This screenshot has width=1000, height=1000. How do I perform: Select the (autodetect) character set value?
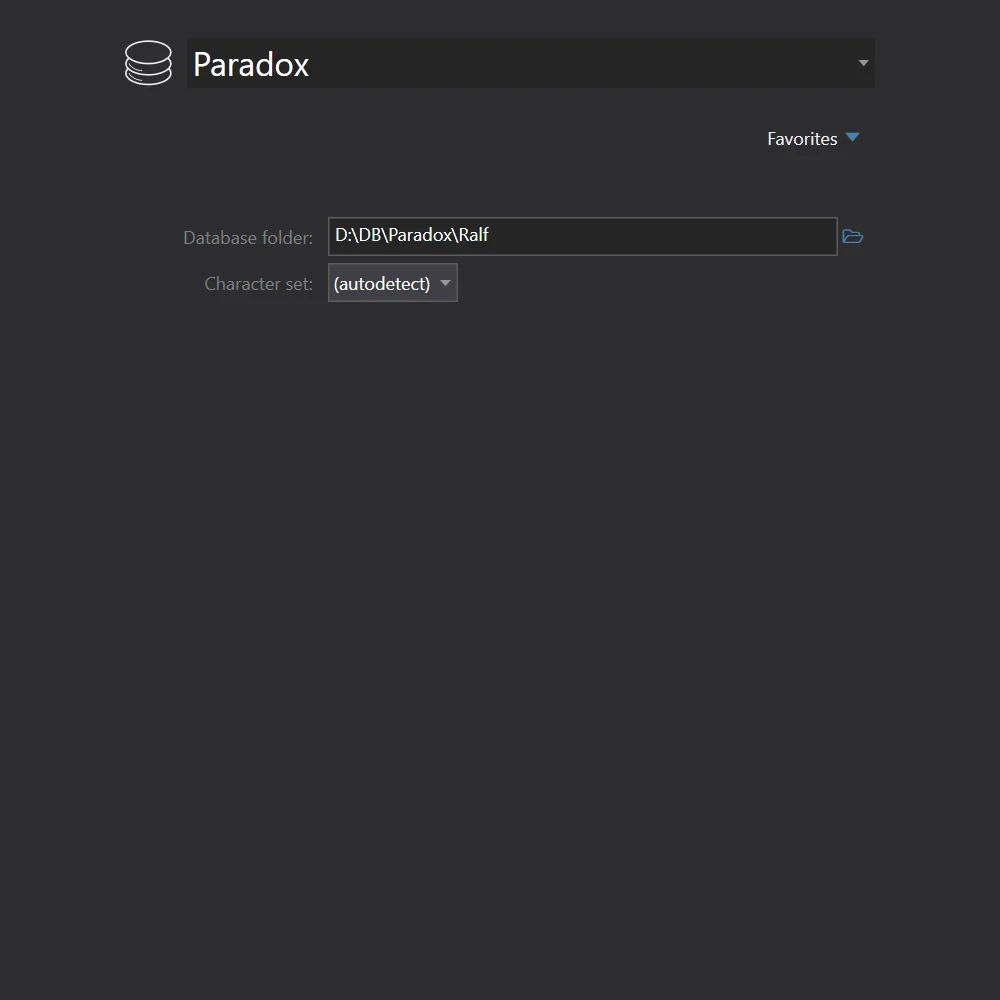point(382,284)
